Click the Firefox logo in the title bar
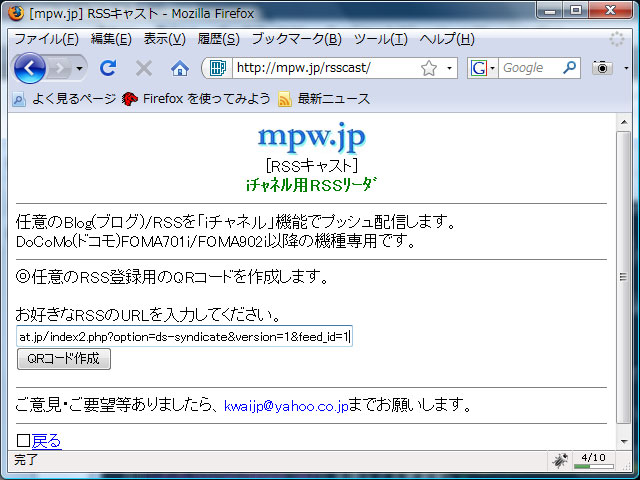The width and height of the screenshot is (640, 480). pos(16,13)
